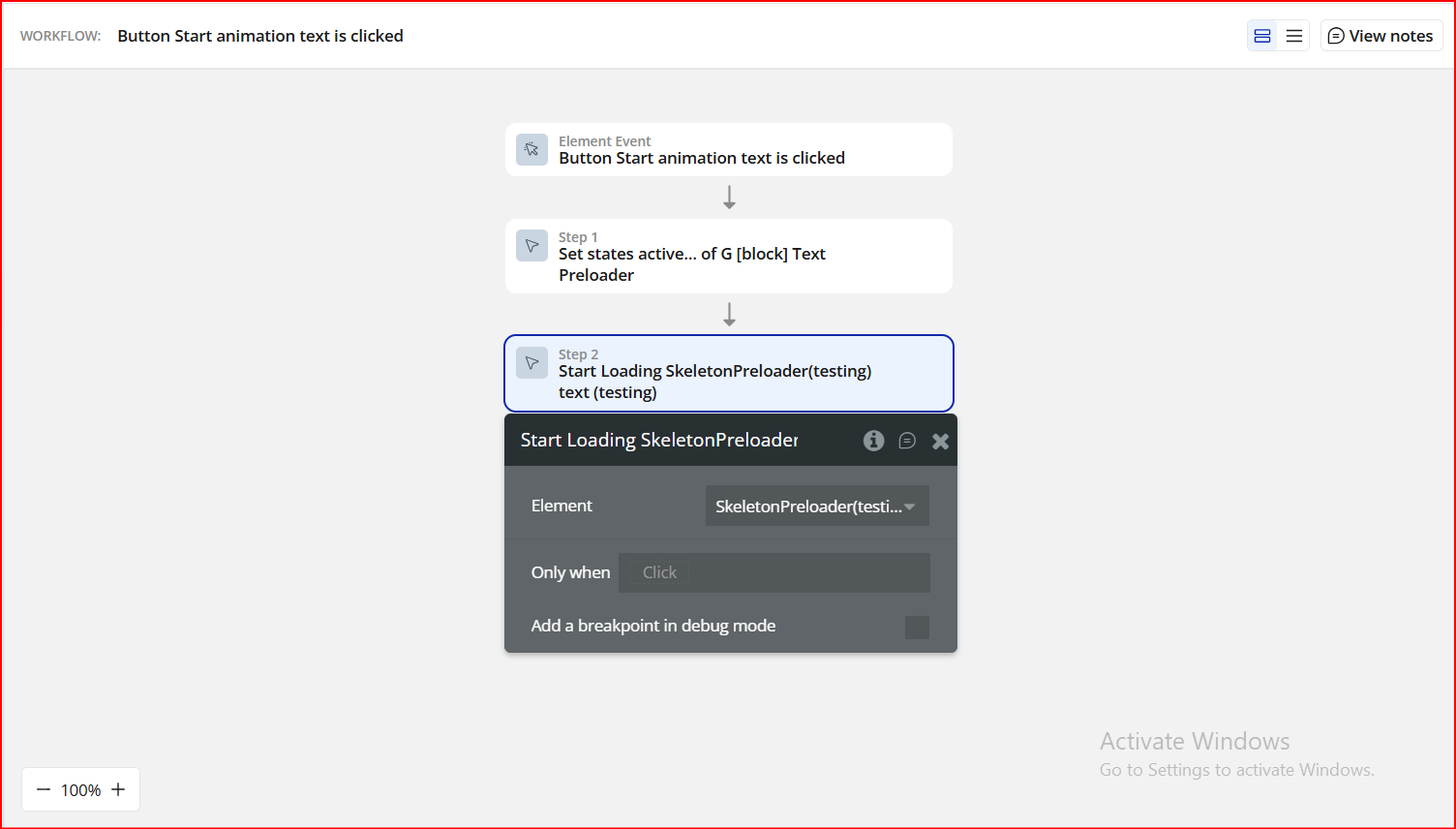This screenshot has width=1456, height=829.
Task: Open the info icon in the action panel
Action: pyautogui.click(x=873, y=441)
